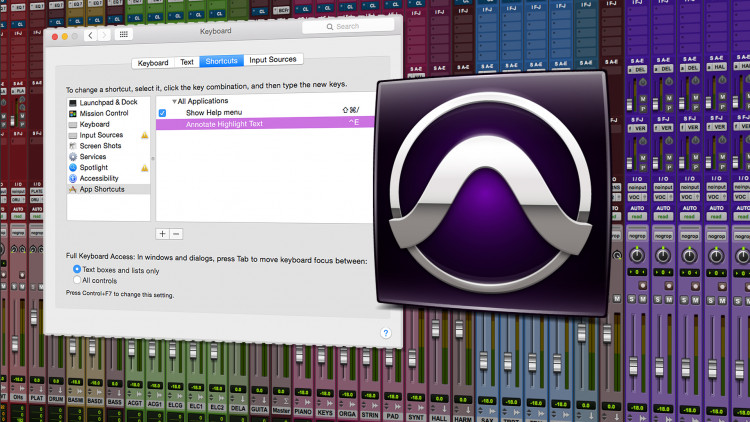Click the DELA track down-arrow icon

(243, 399)
